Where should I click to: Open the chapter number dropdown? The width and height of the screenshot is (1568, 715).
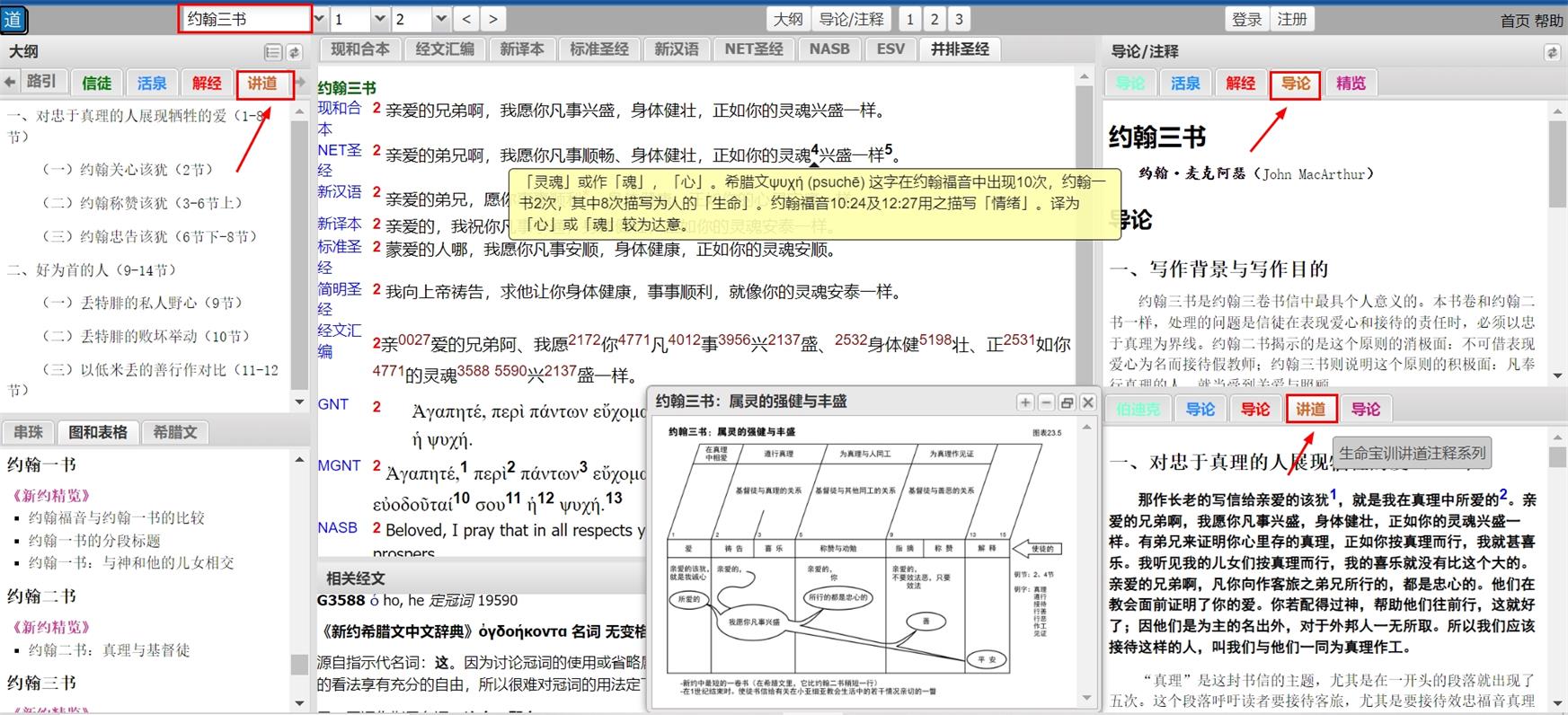(x=379, y=19)
